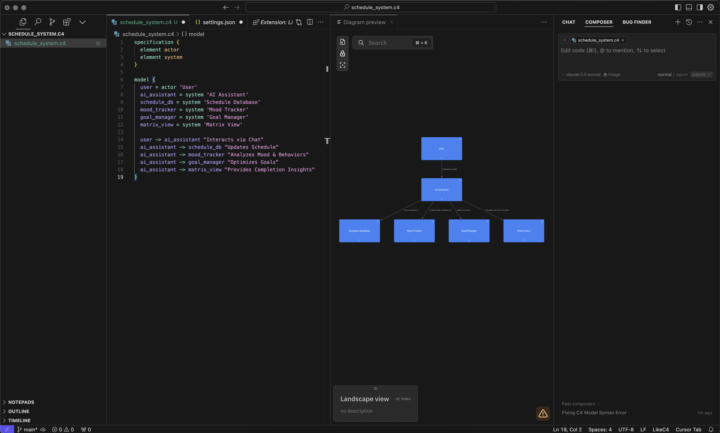Start a new composer with plus icon
The width and height of the screenshot is (720, 433).
pos(677,21)
